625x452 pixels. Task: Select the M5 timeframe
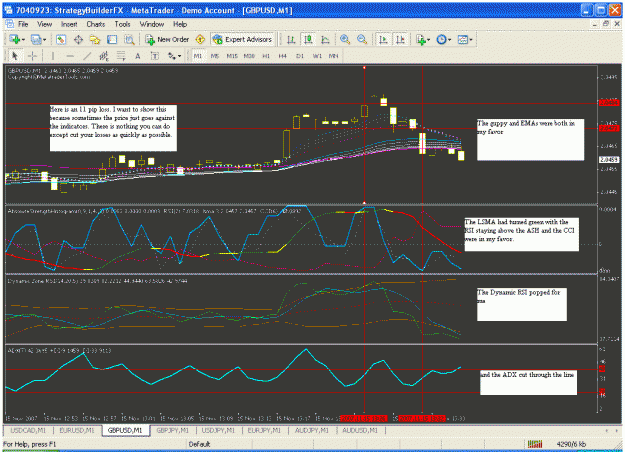215,56
